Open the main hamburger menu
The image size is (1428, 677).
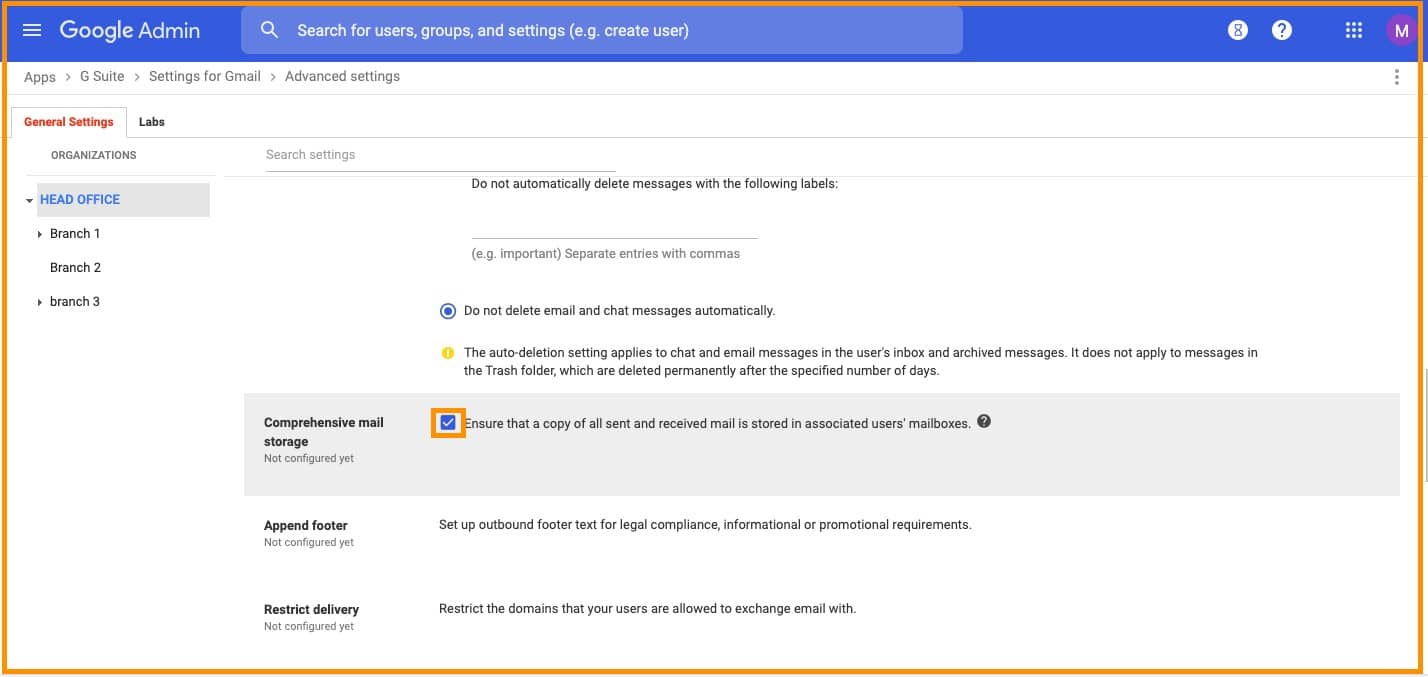click(32, 30)
